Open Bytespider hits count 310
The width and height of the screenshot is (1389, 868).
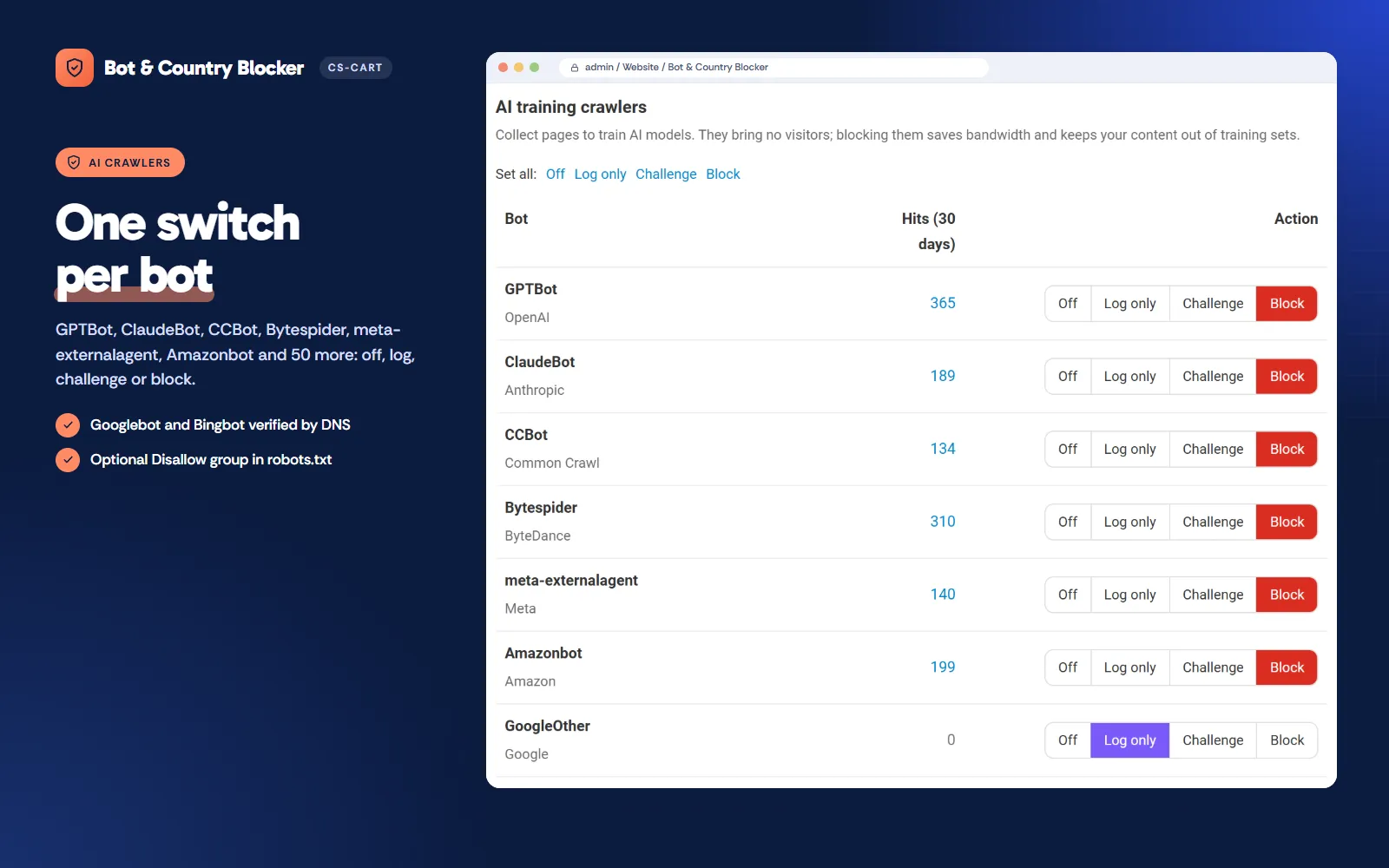pyautogui.click(x=943, y=523)
